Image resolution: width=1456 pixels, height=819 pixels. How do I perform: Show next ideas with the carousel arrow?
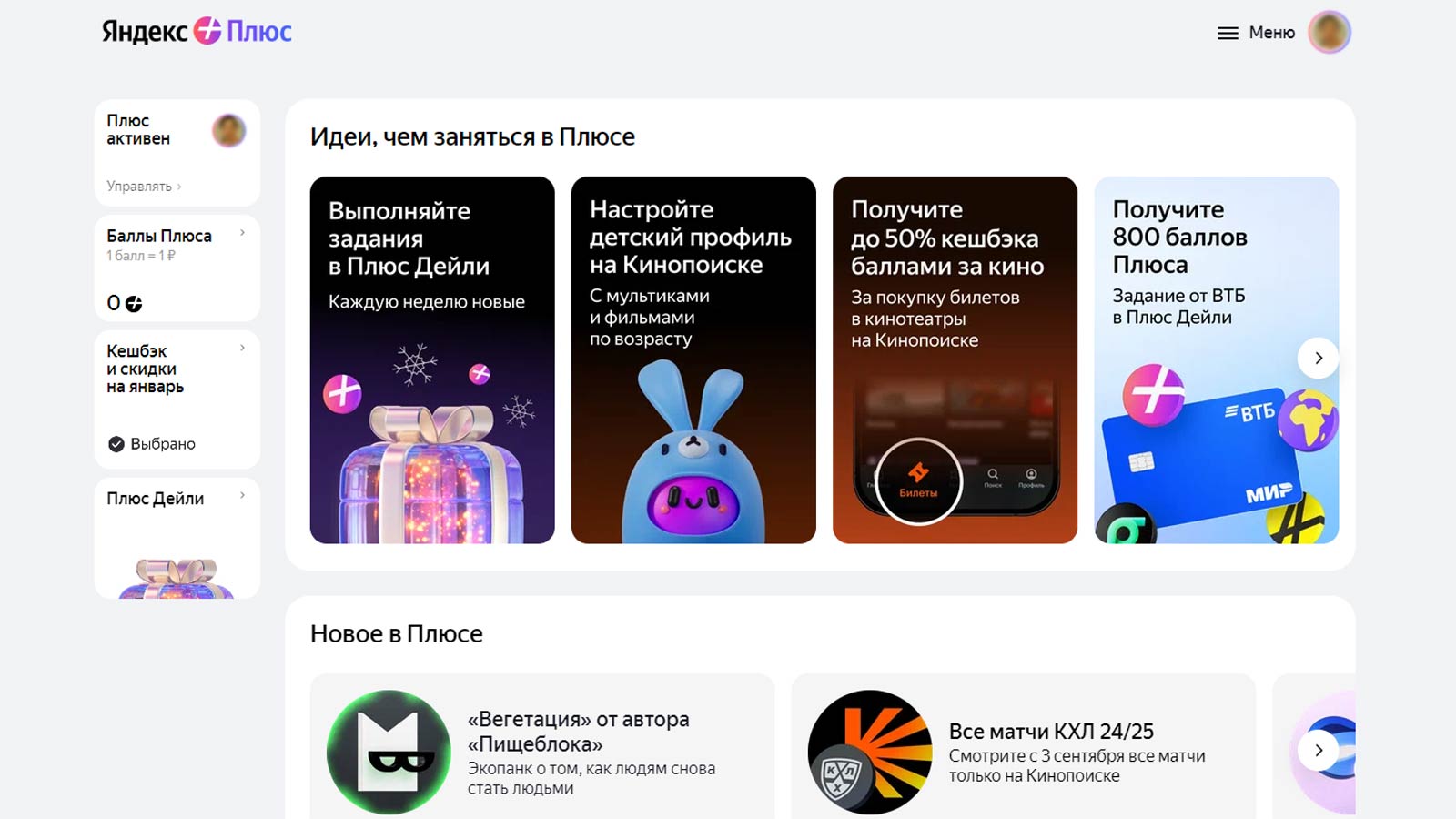pos(1318,359)
